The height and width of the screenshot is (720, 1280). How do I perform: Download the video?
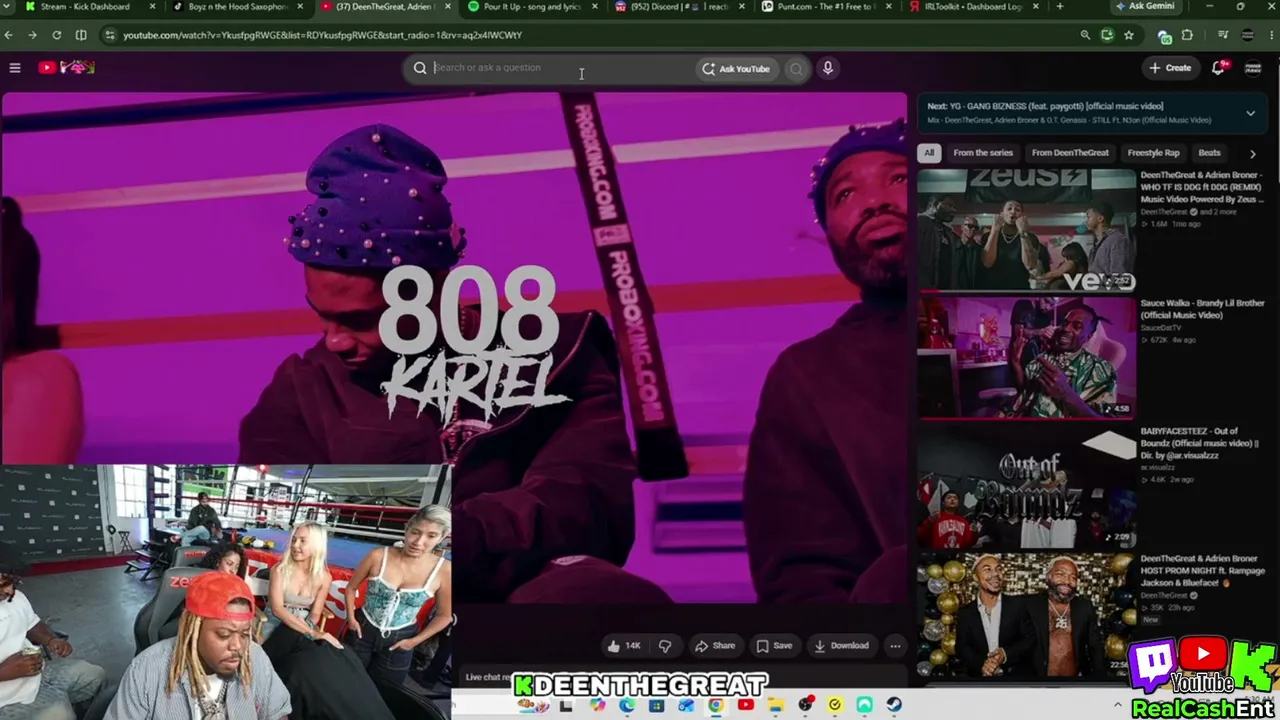(x=841, y=646)
